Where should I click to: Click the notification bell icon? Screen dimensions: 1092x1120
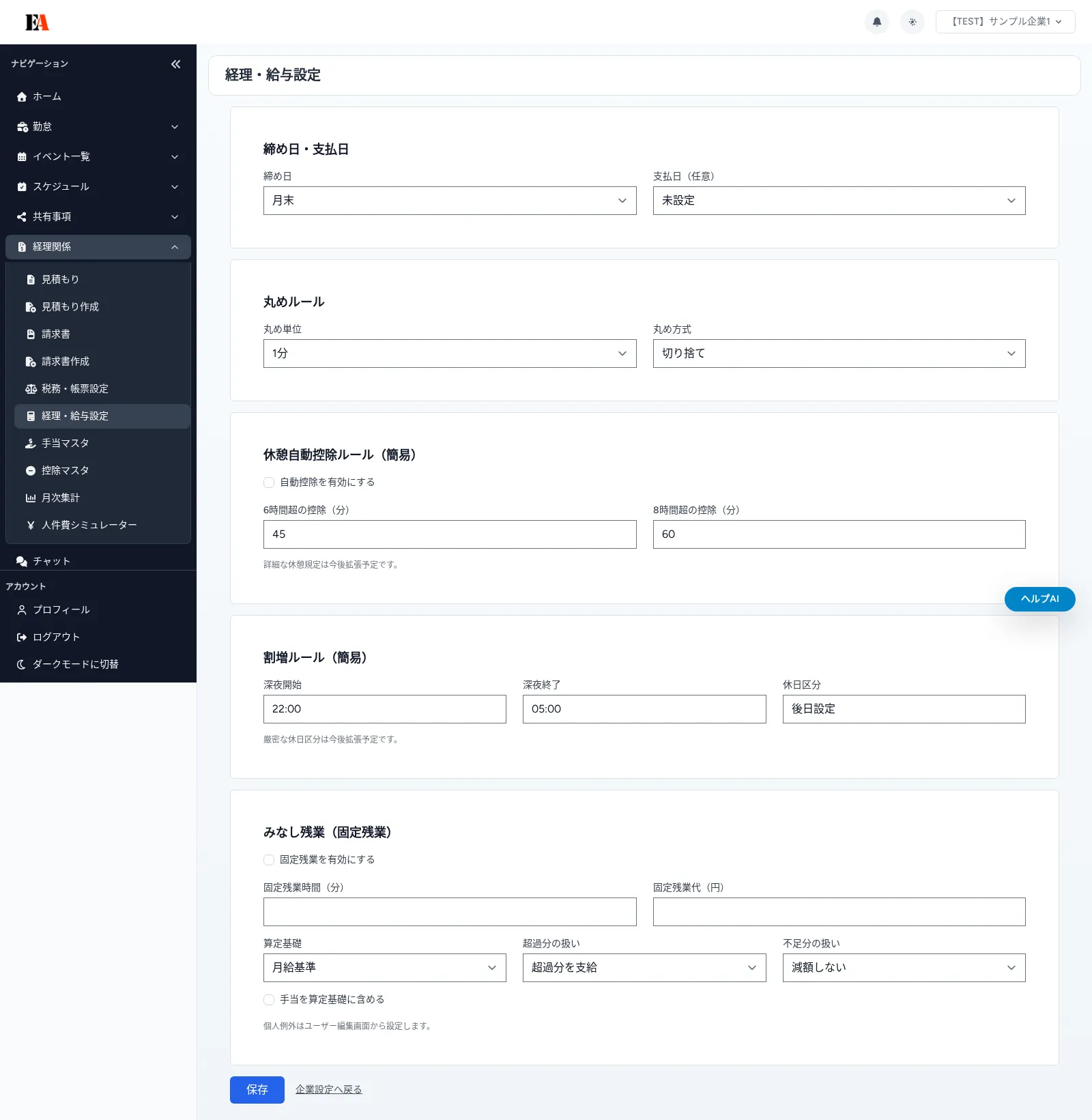tap(877, 22)
